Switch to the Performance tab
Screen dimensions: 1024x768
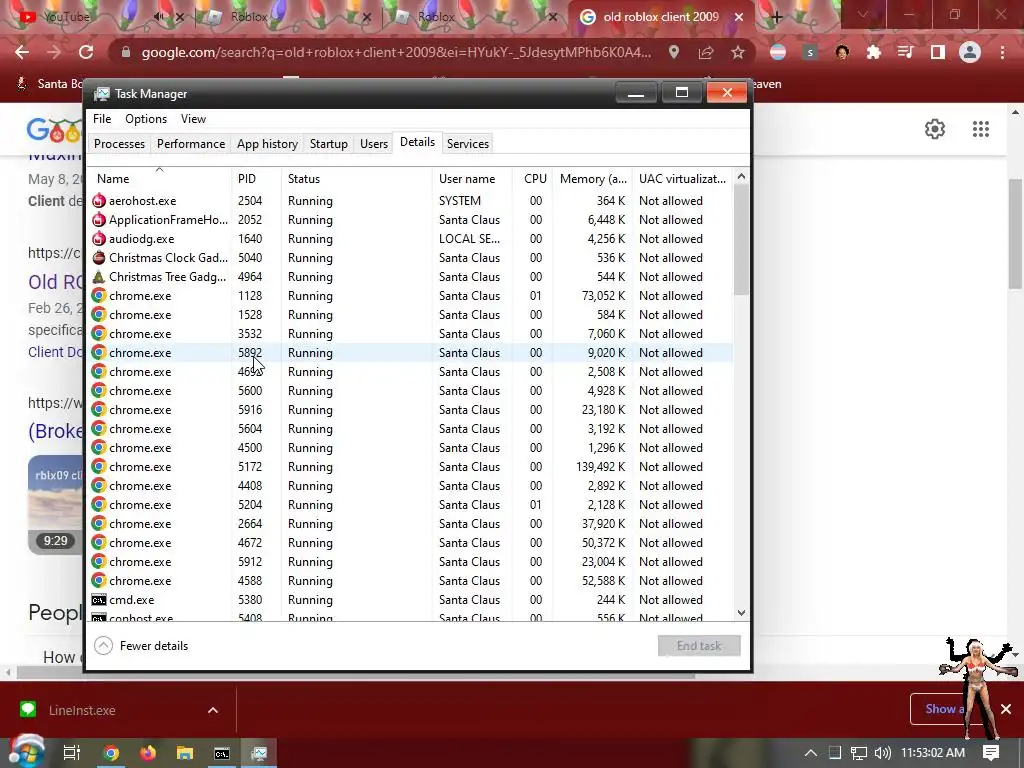[191, 144]
